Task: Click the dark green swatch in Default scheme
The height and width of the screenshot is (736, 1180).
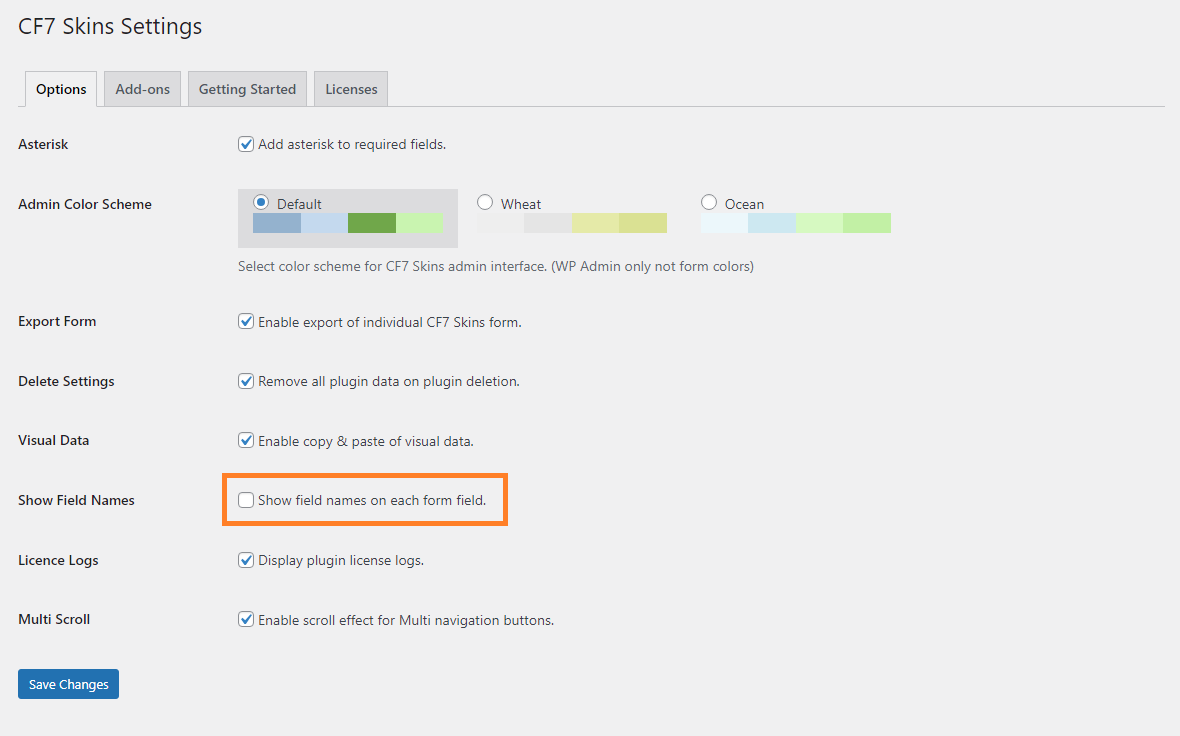Action: (x=372, y=223)
